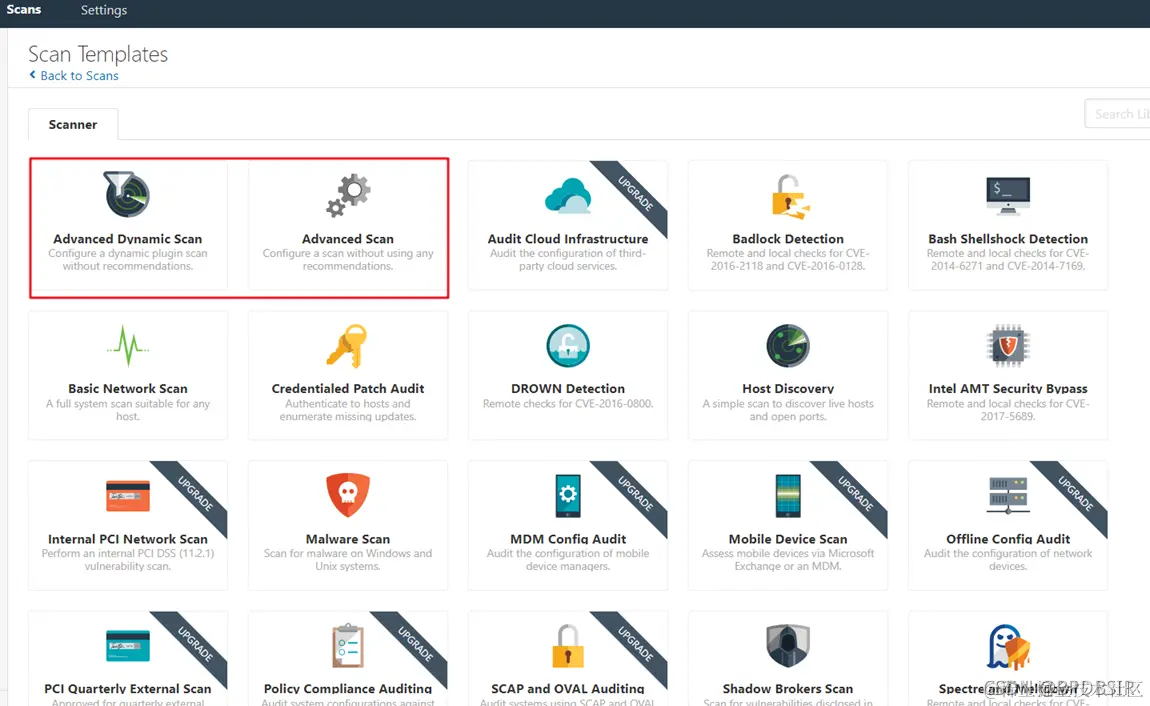This screenshot has width=1150, height=706.
Task: Click the PCI Quarterly External Scan card icon
Action: (128, 646)
